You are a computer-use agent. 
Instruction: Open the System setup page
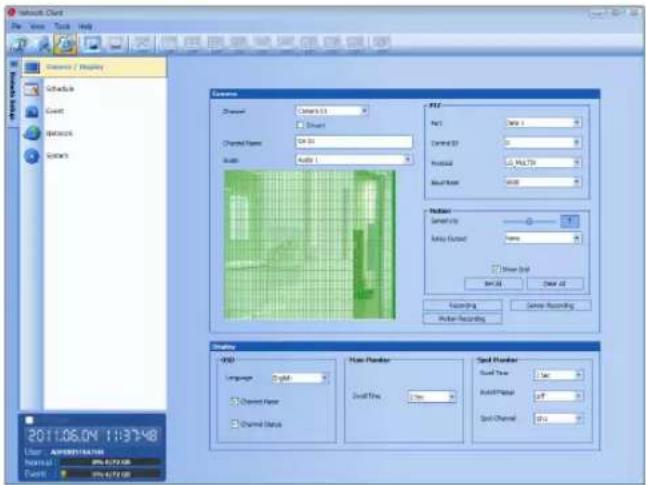[x=57, y=156]
